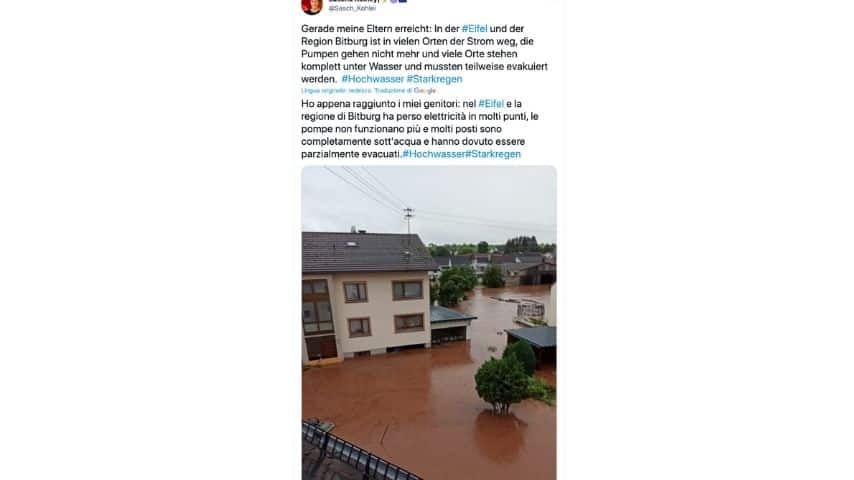Click the beige house in the flood photo
The height and width of the screenshot is (480, 854).
pos(367,297)
